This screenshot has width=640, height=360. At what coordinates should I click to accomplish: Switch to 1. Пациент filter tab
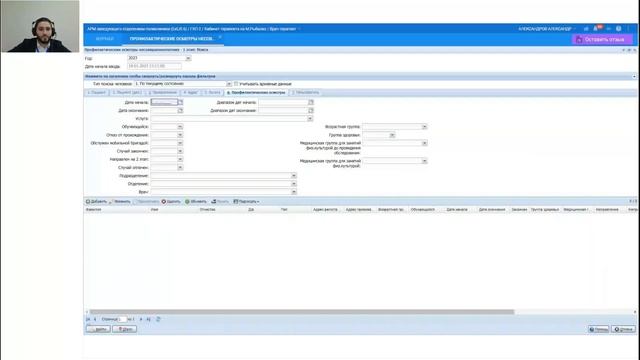tap(97, 93)
